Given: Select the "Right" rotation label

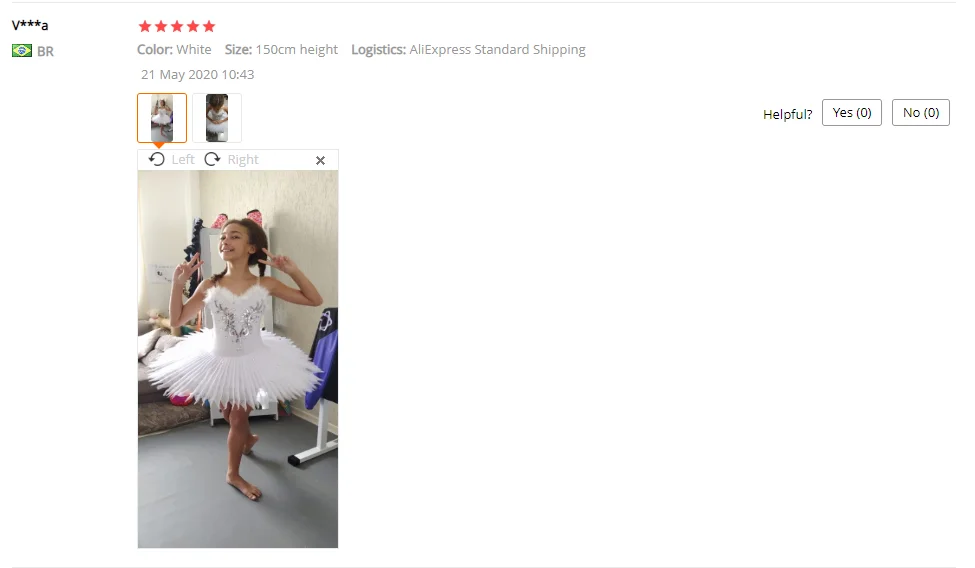Looking at the screenshot, I should (x=243, y=160).
